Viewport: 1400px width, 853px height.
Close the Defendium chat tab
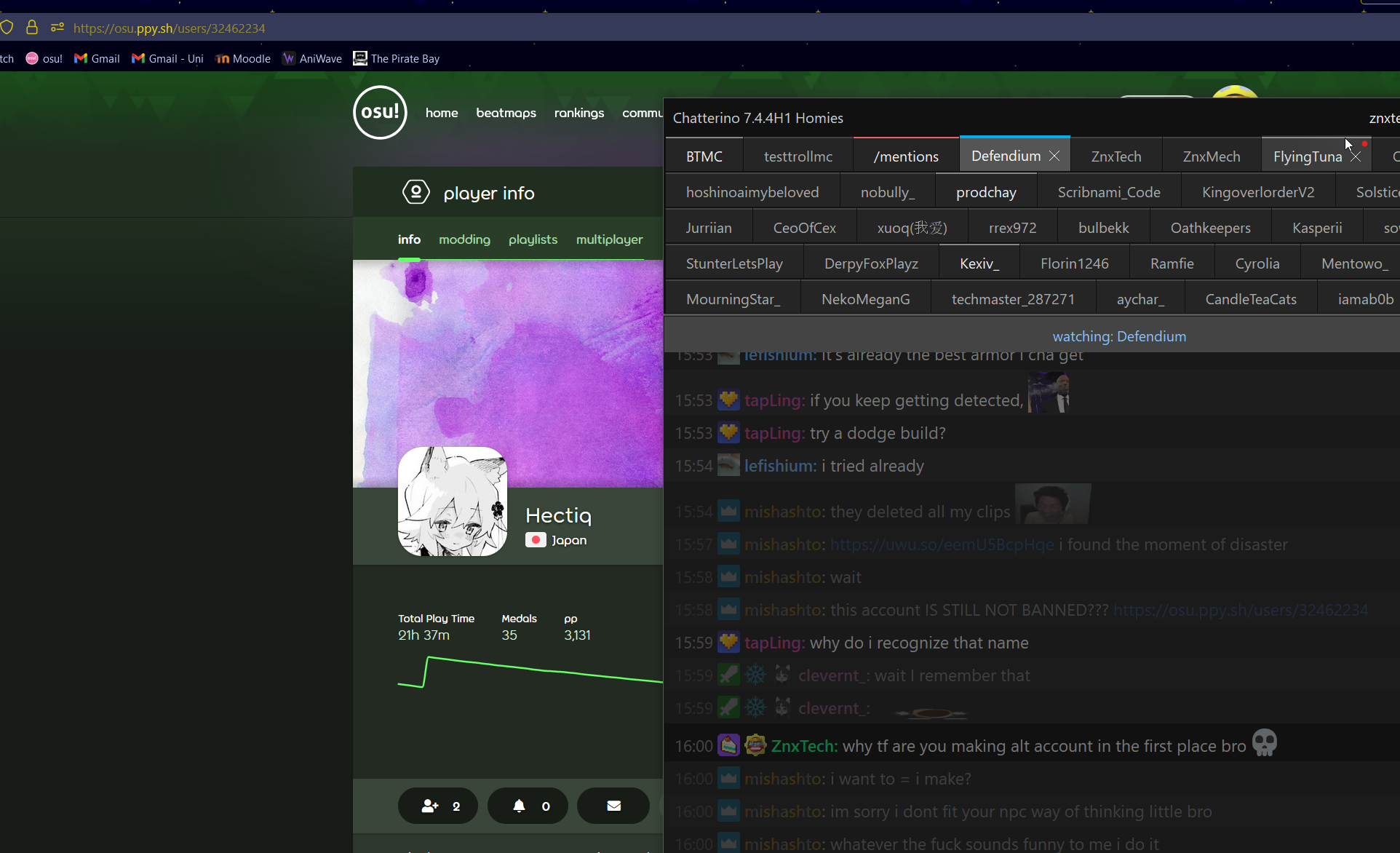(1054, 156)
